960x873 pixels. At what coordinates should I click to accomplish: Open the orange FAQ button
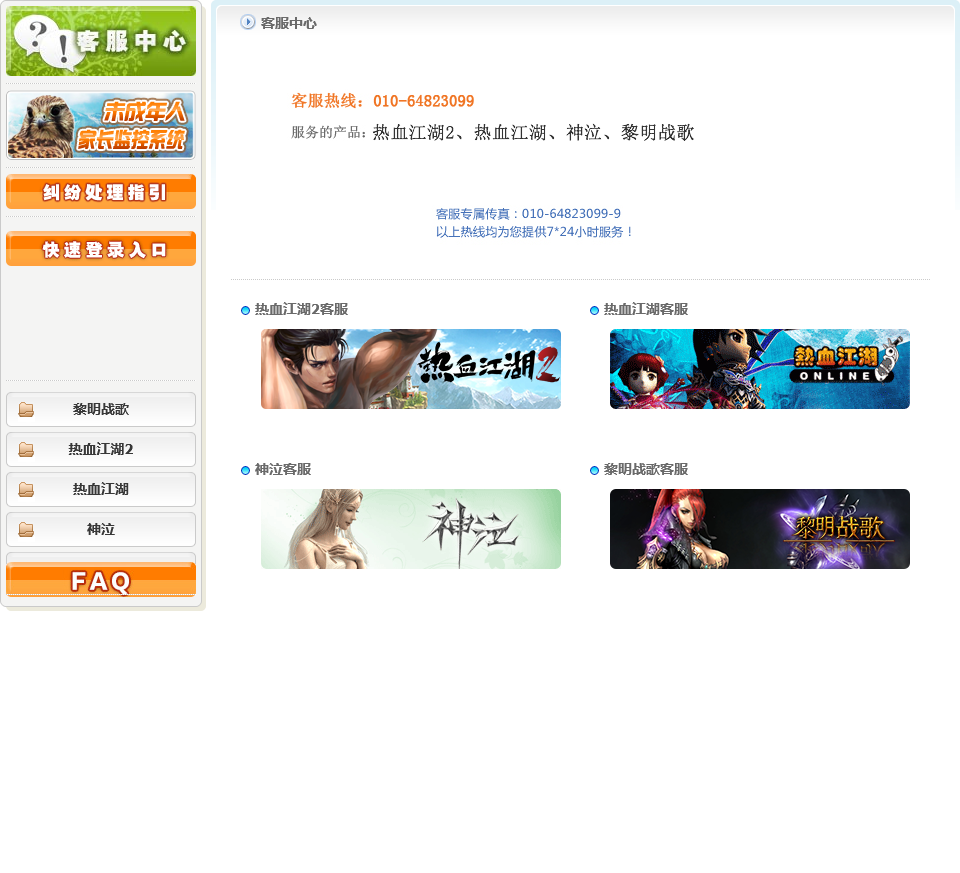pos(101,580)
